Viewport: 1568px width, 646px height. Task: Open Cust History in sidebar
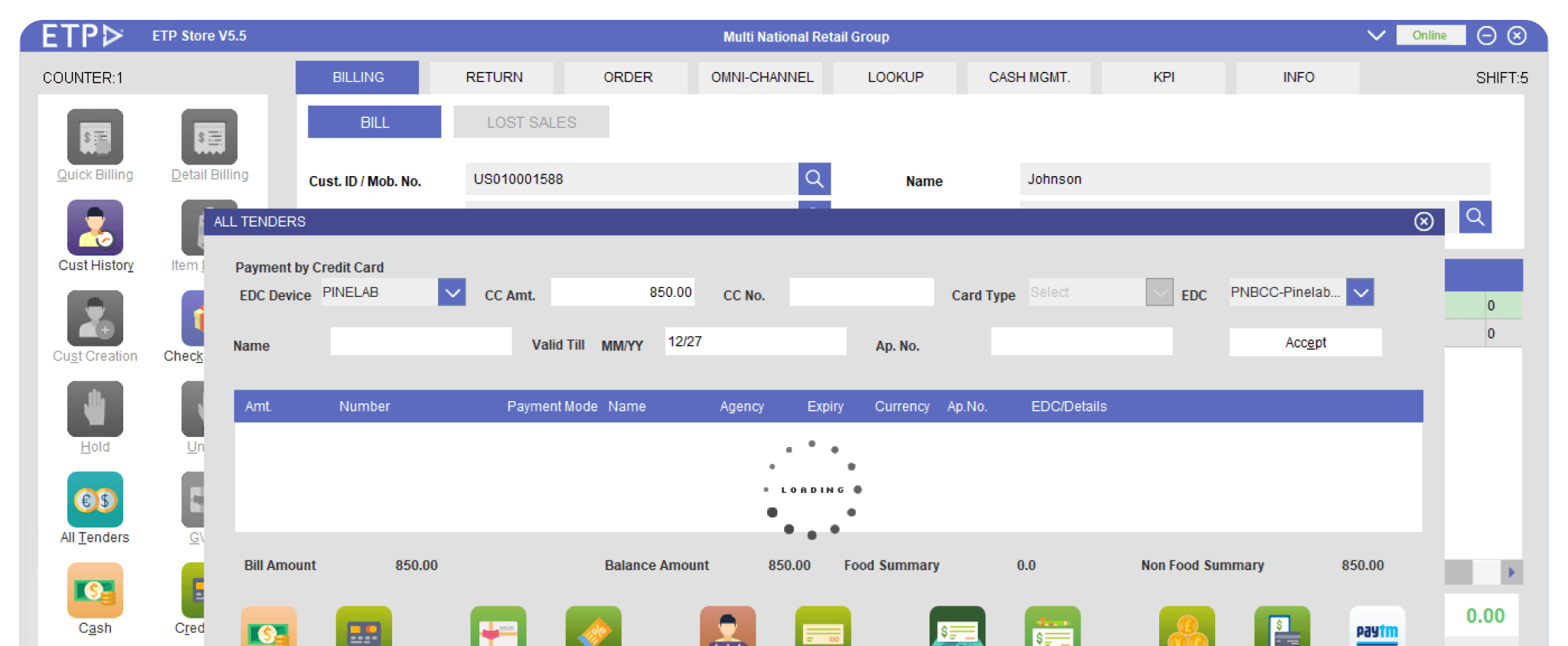click(95, 228)
